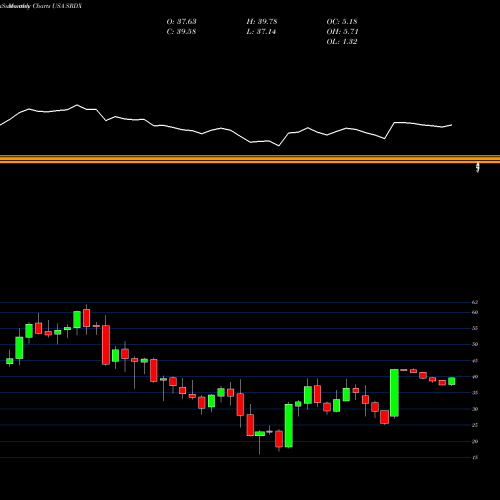Click the low price value L: 37.14
The width and height of the screenshot is (500, 500).
(261, 32)
